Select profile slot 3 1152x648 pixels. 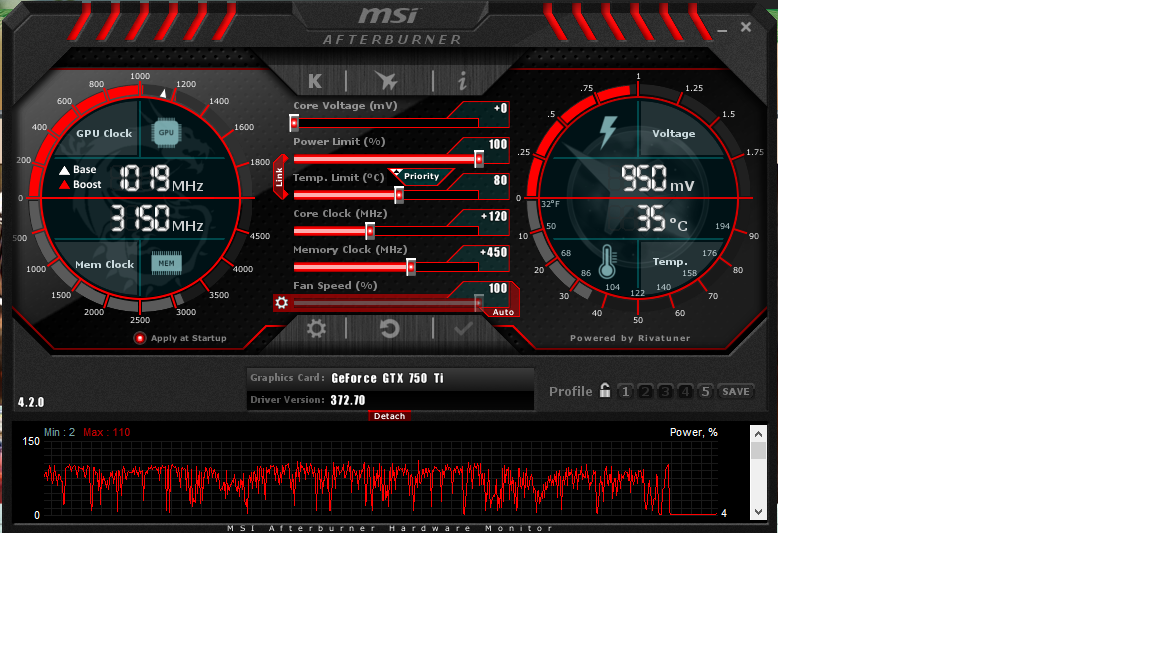665,392
